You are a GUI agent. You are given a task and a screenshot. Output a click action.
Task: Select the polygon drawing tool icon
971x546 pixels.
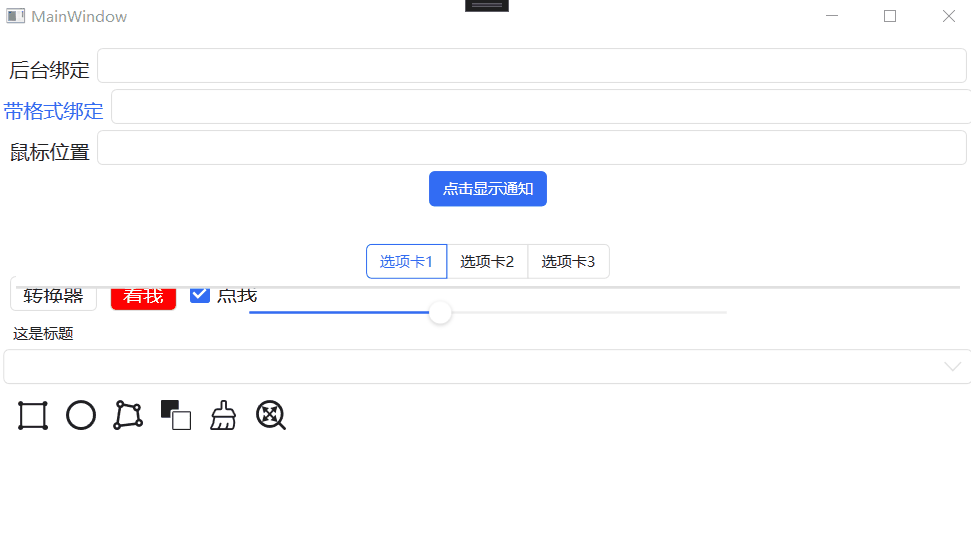128,415
